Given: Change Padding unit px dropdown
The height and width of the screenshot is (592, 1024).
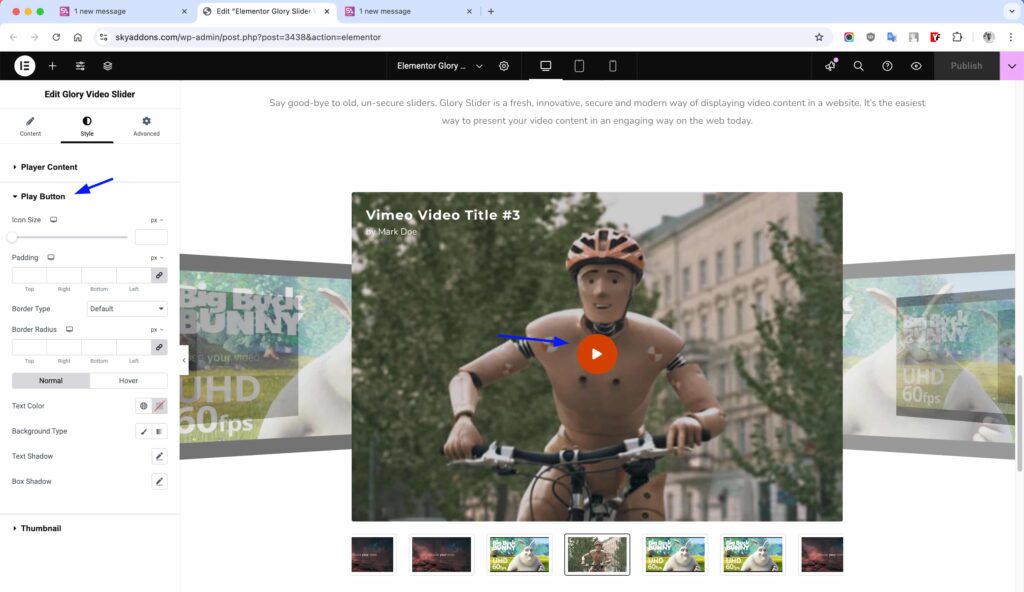Looking at the screenshot, I should (x=157, y=257).
